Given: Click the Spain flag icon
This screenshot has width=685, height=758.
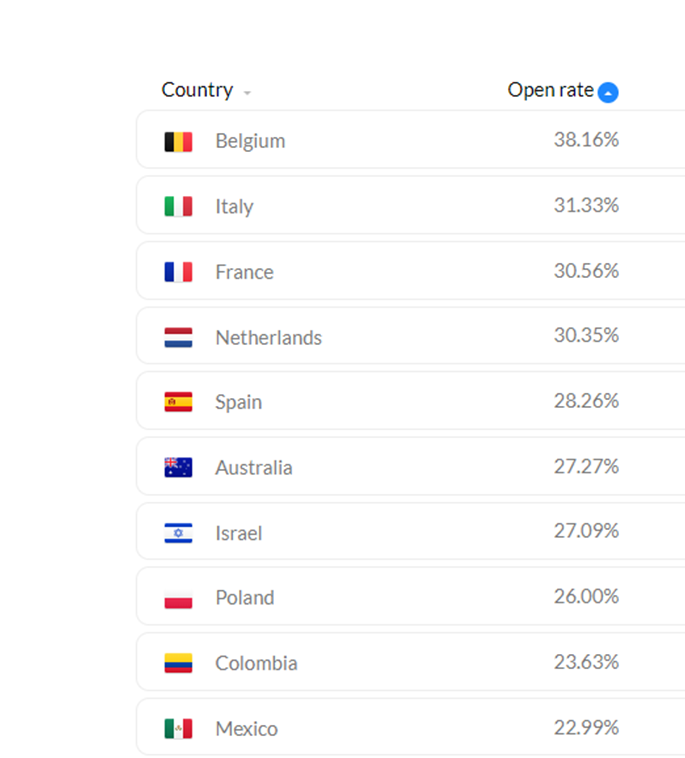Looking at the screenshot, I should [178, 402].
